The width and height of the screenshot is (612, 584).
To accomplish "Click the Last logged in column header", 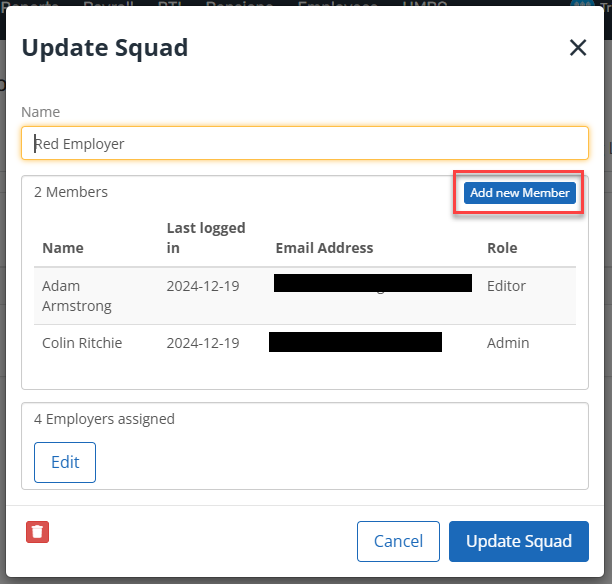I will coord(206,238).
